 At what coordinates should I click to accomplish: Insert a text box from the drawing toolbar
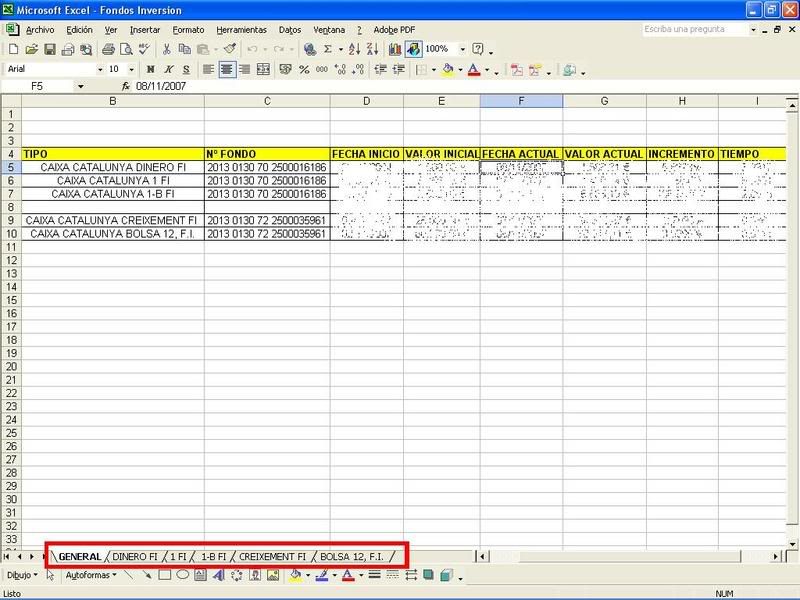pyautogui.click(x=201, y=576)
